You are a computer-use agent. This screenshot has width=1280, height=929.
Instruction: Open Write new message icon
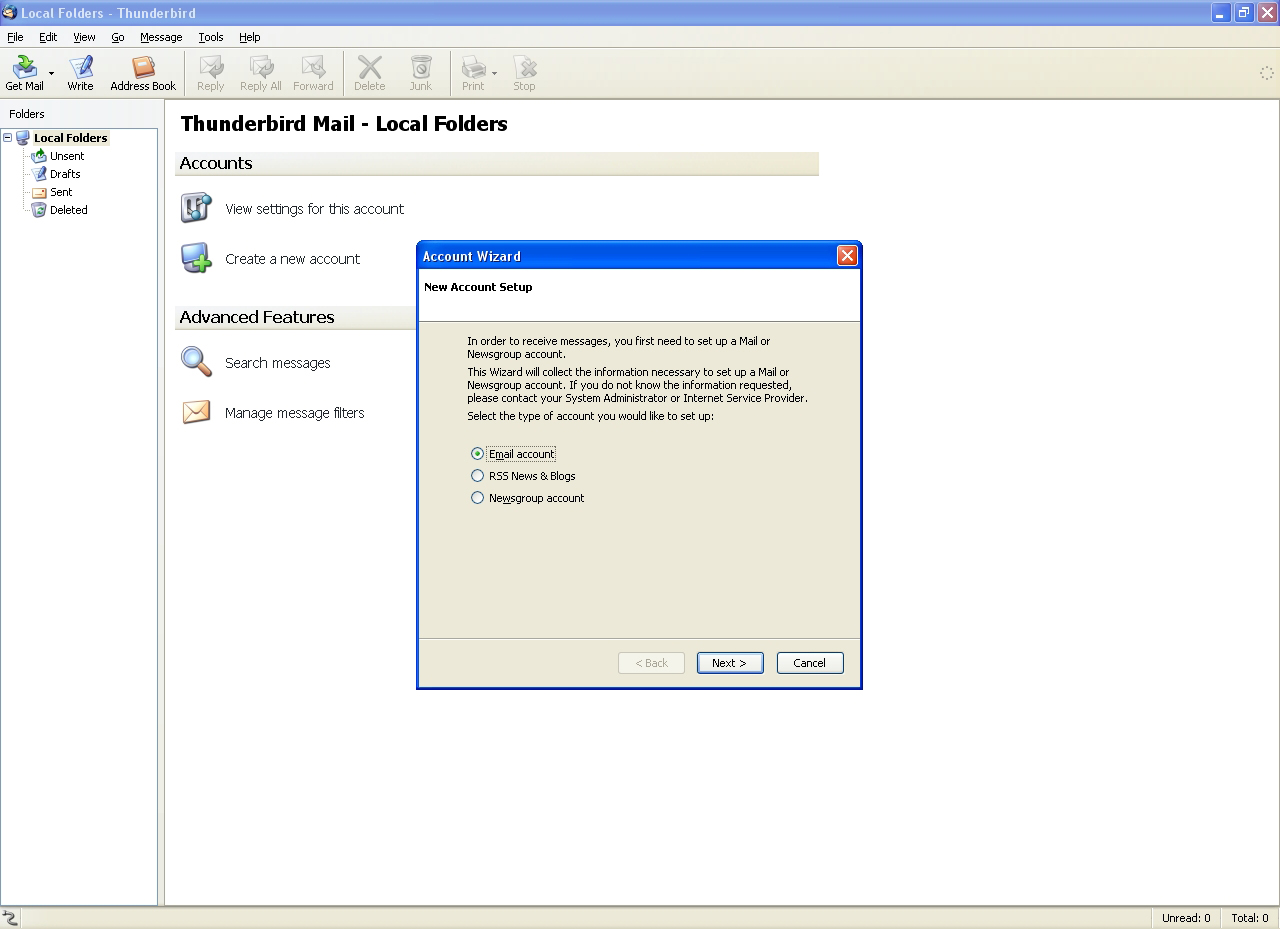pos(80,68)
